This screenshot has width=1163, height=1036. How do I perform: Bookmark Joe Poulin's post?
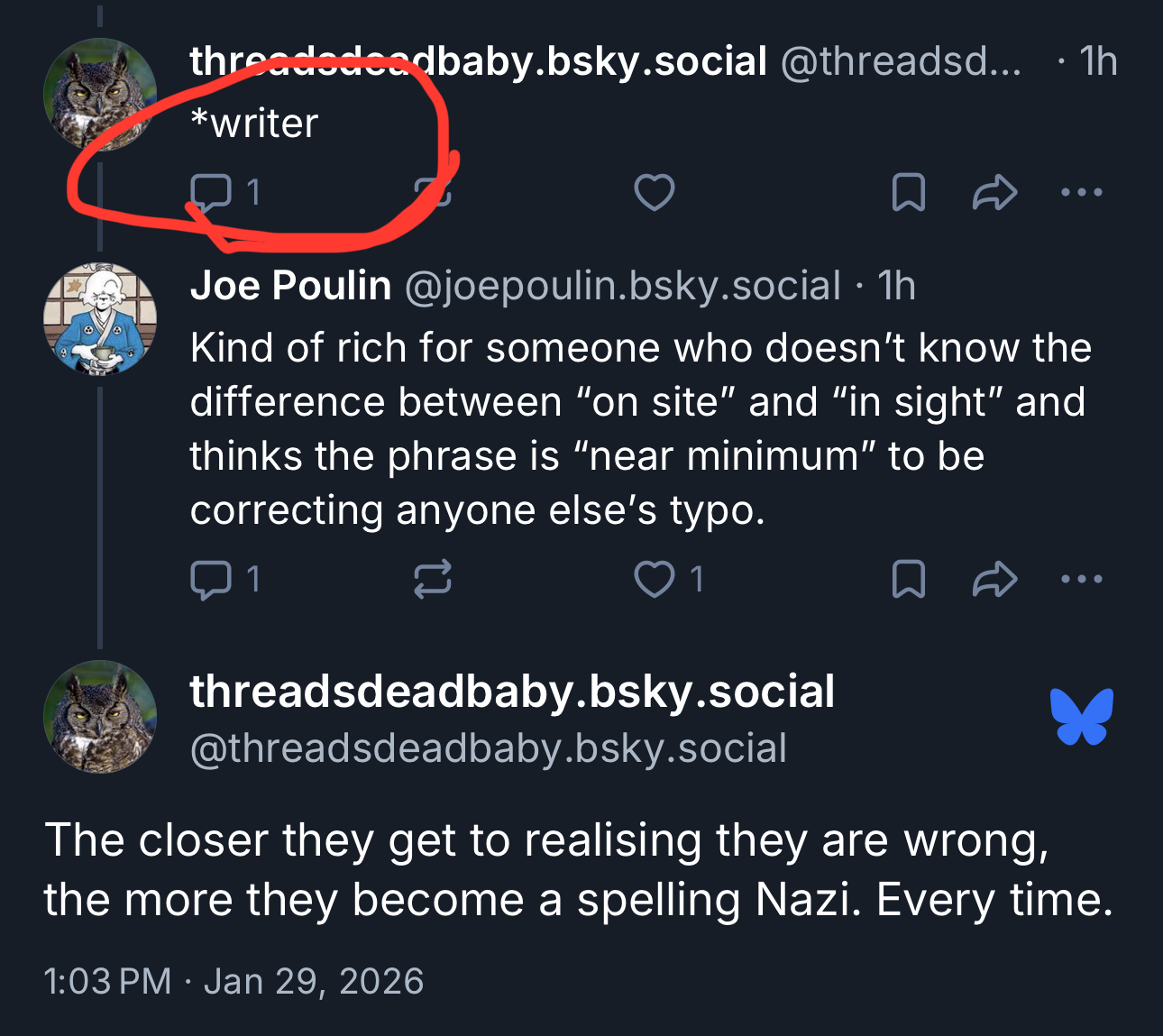click(908, 579)
